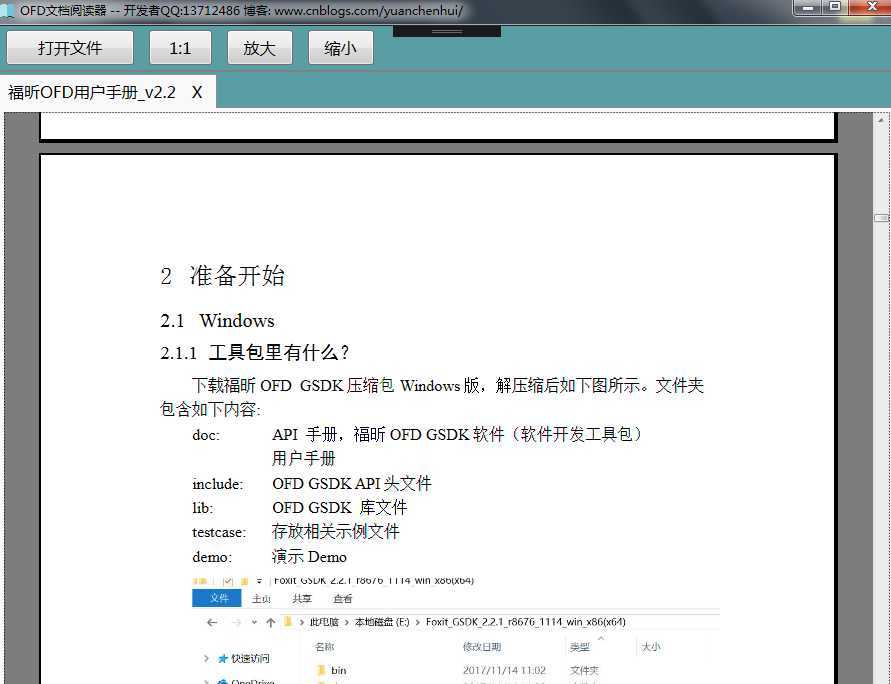Maximize the OFD reader window
This screenshot has height=684, width=891.
[835, 7]
